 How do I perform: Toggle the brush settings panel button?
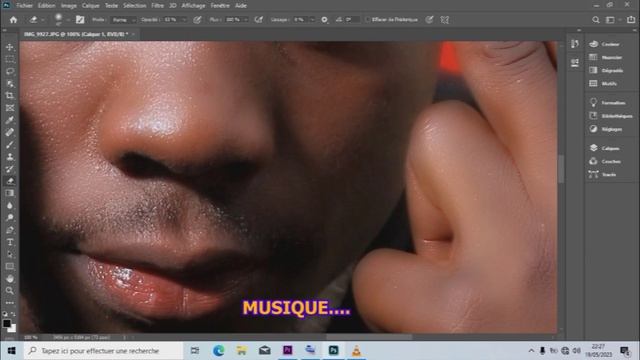(80, 20)
